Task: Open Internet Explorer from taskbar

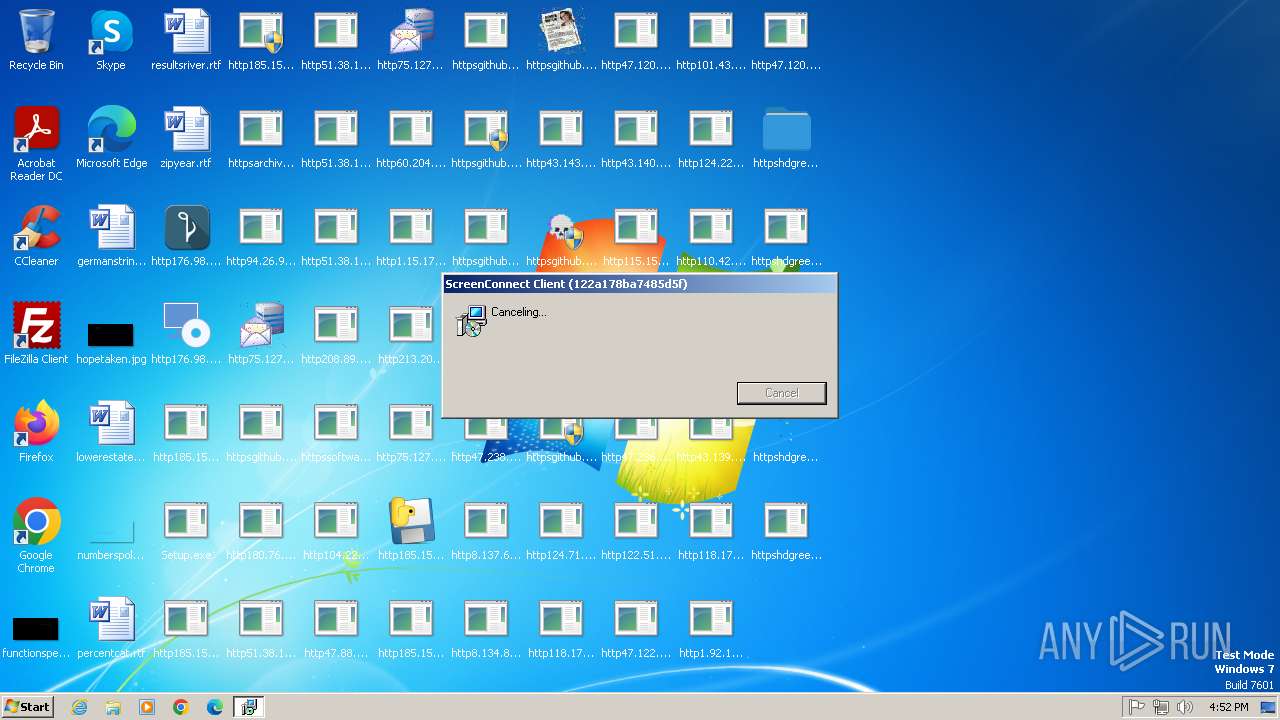Action: click(80, 707)
